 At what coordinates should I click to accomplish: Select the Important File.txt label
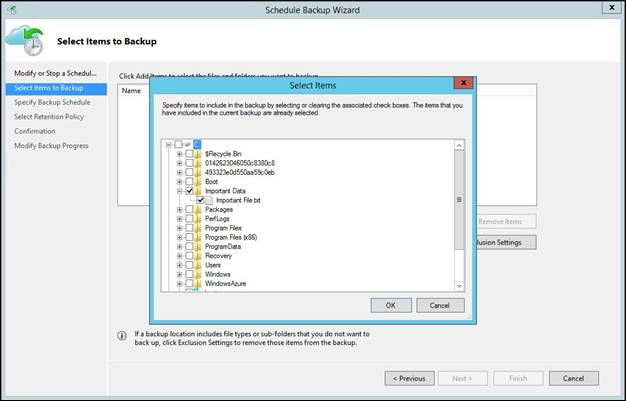point(238,200)
